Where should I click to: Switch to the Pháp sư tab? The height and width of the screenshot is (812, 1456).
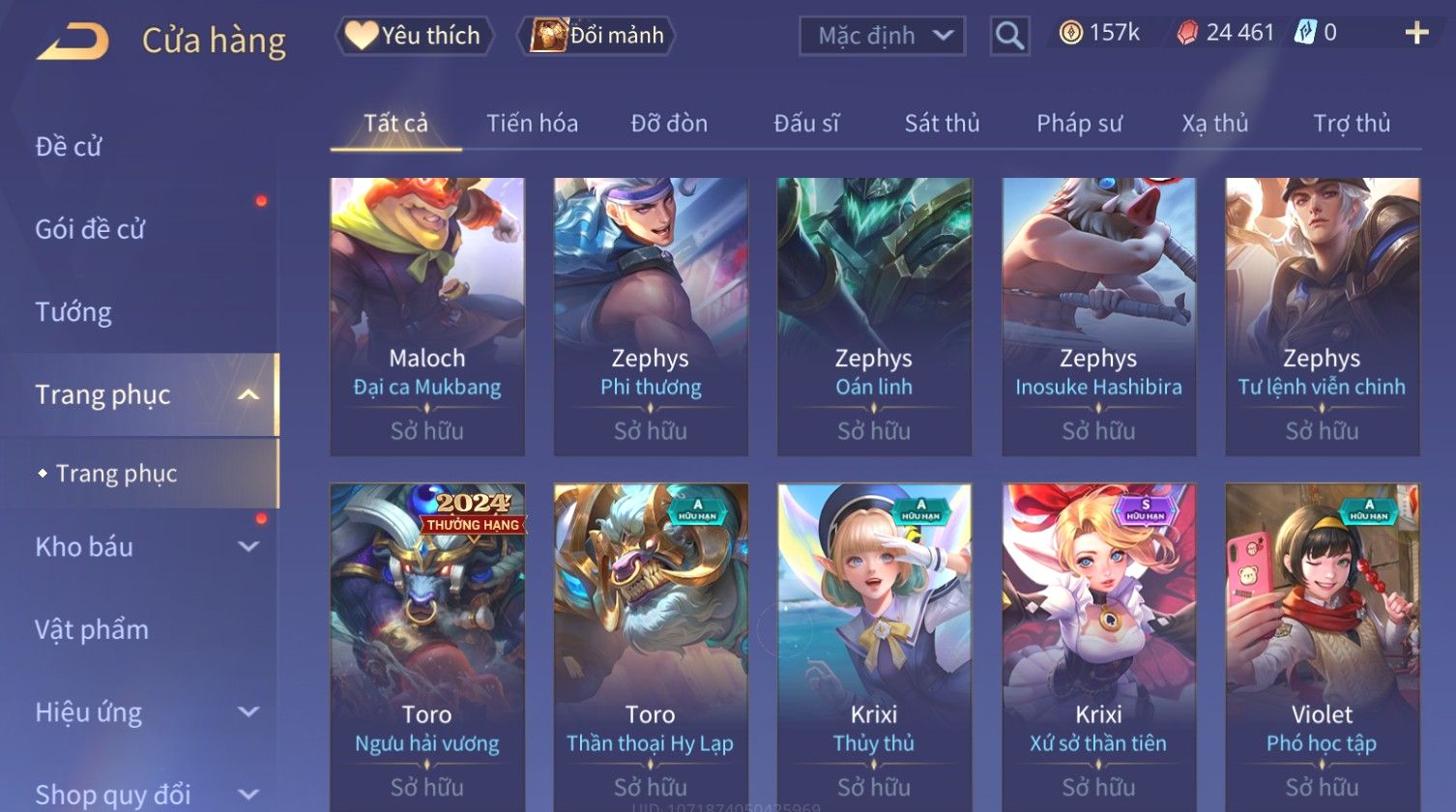(1079, 124)
